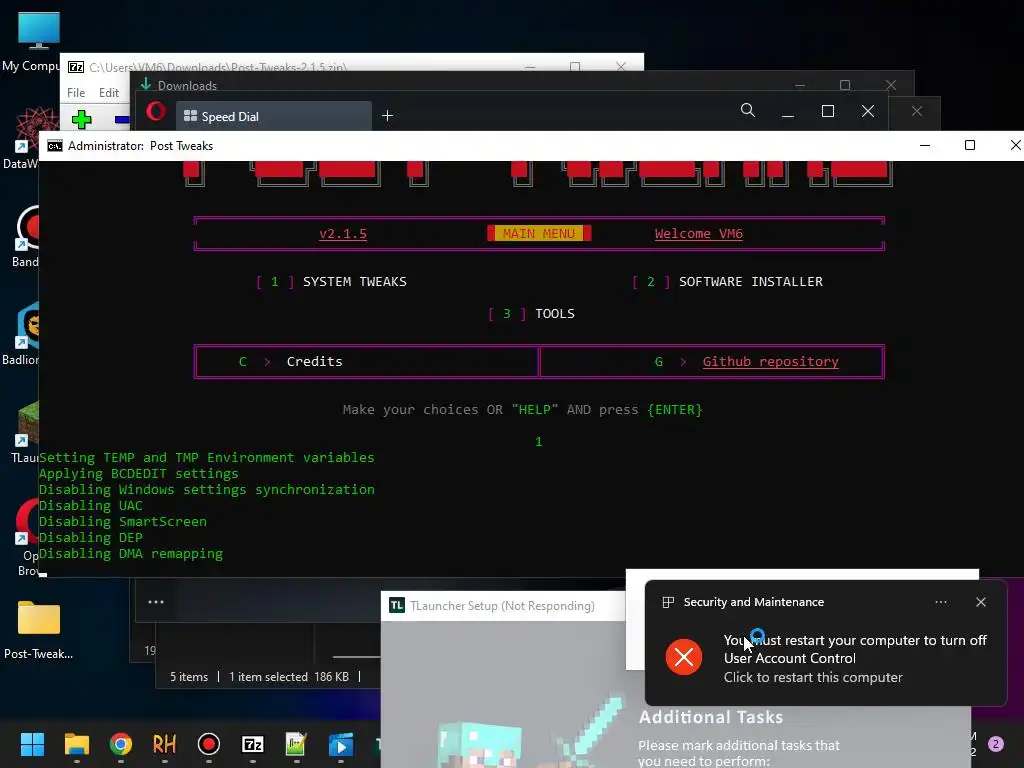Open the TLauncher desktop shortcut
The image size is (1024, 768).
(26, 431)
